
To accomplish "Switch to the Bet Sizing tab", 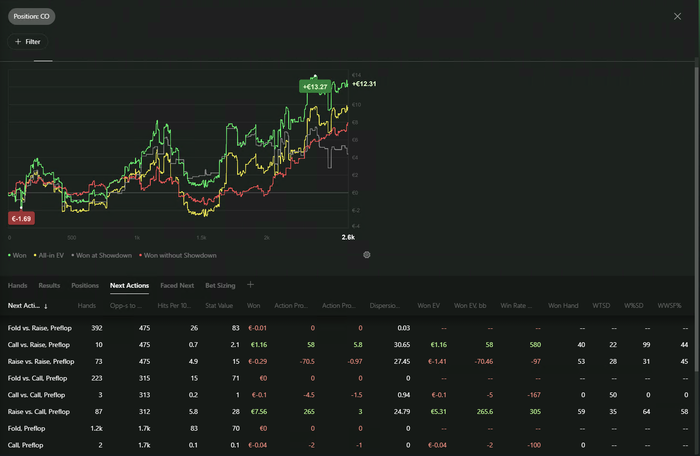I will (220, 285).
